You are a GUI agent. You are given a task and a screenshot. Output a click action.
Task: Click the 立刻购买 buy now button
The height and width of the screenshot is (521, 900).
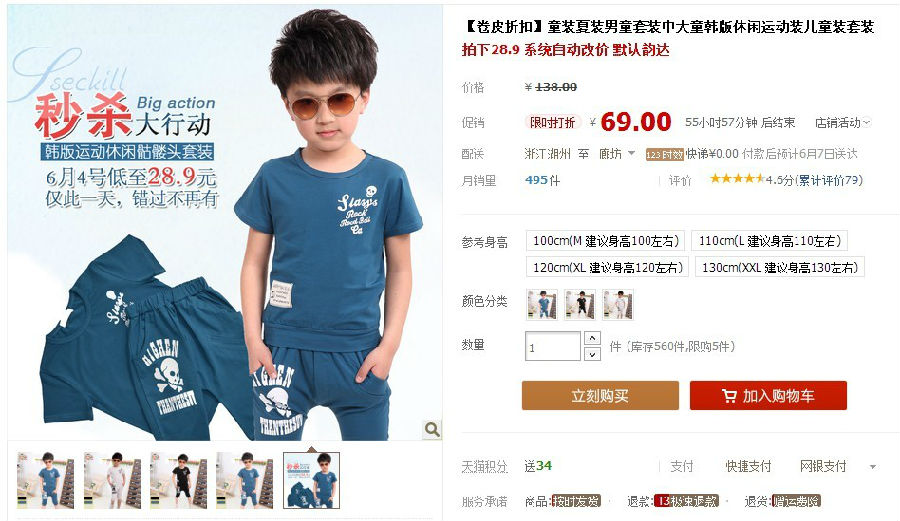coord(600,396)
